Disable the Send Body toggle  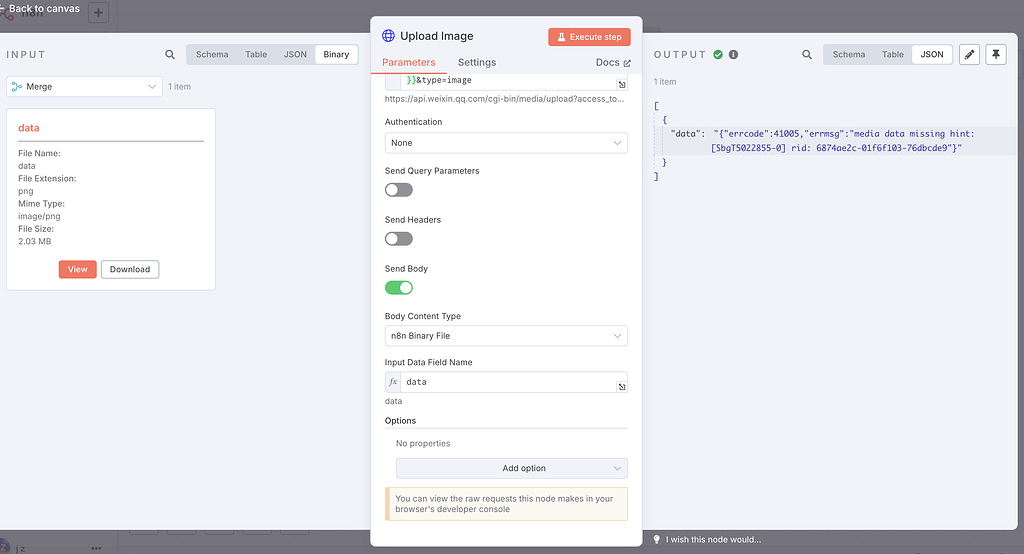click(x=399, y=288)
